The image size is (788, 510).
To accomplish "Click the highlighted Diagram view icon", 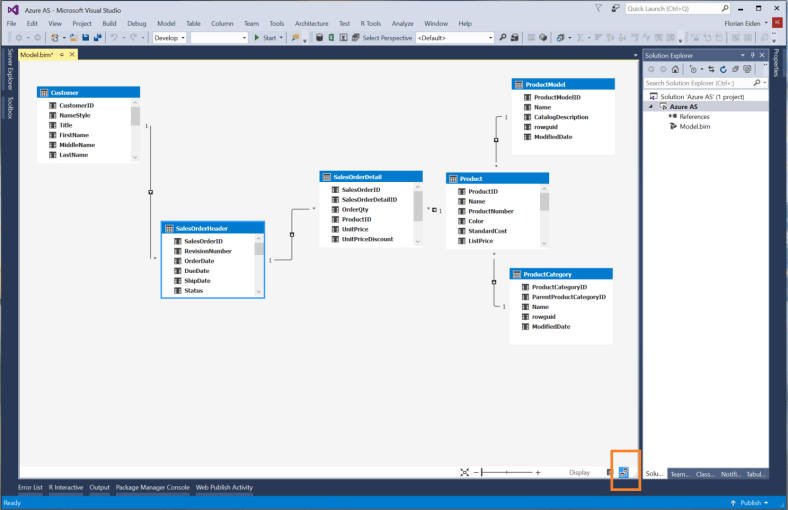I will click(x=625, y=472).
